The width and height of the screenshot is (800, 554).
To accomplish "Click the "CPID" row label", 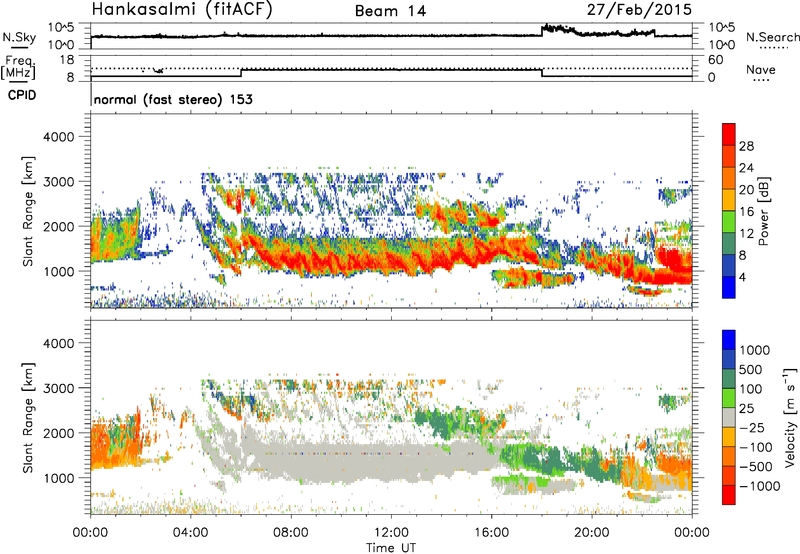I will [22, 95].
